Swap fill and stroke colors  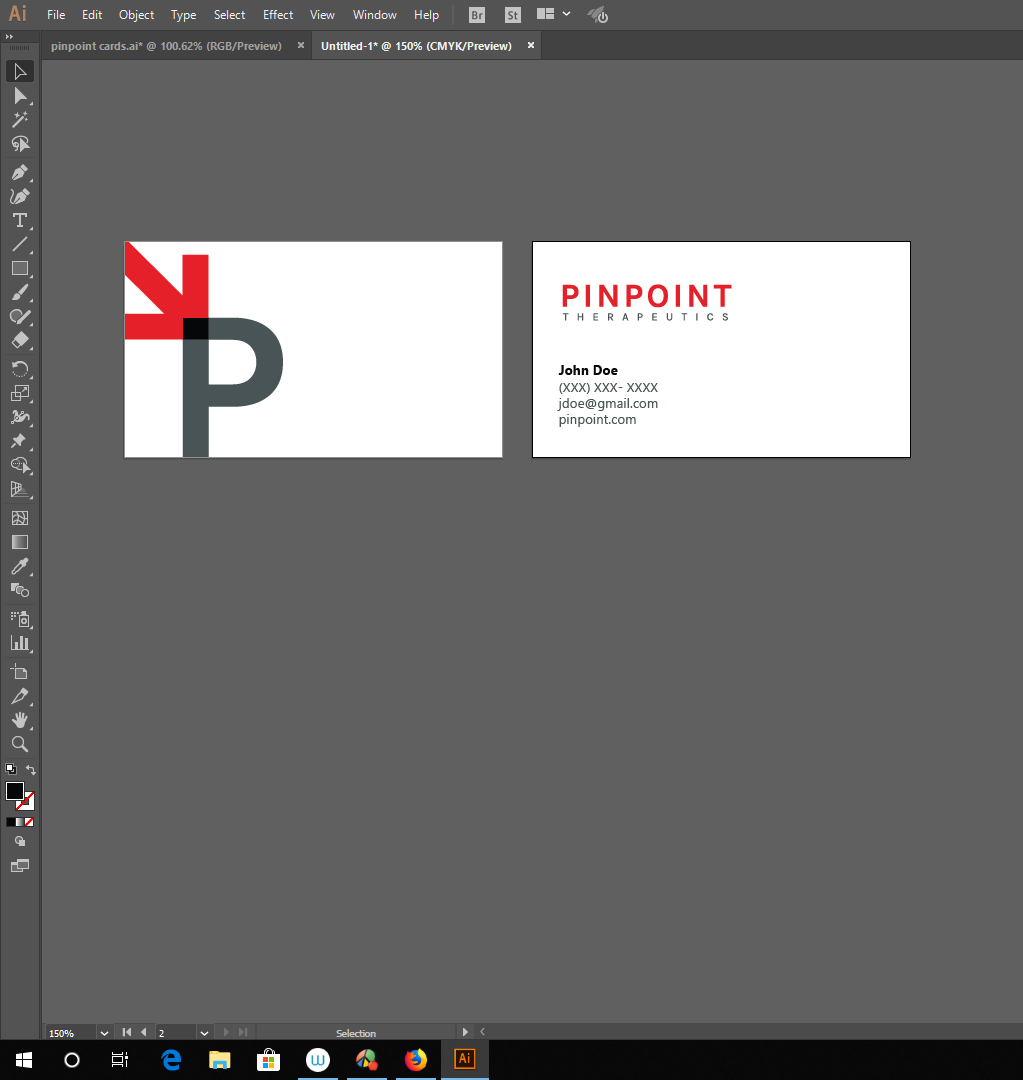tap(31, 770)
